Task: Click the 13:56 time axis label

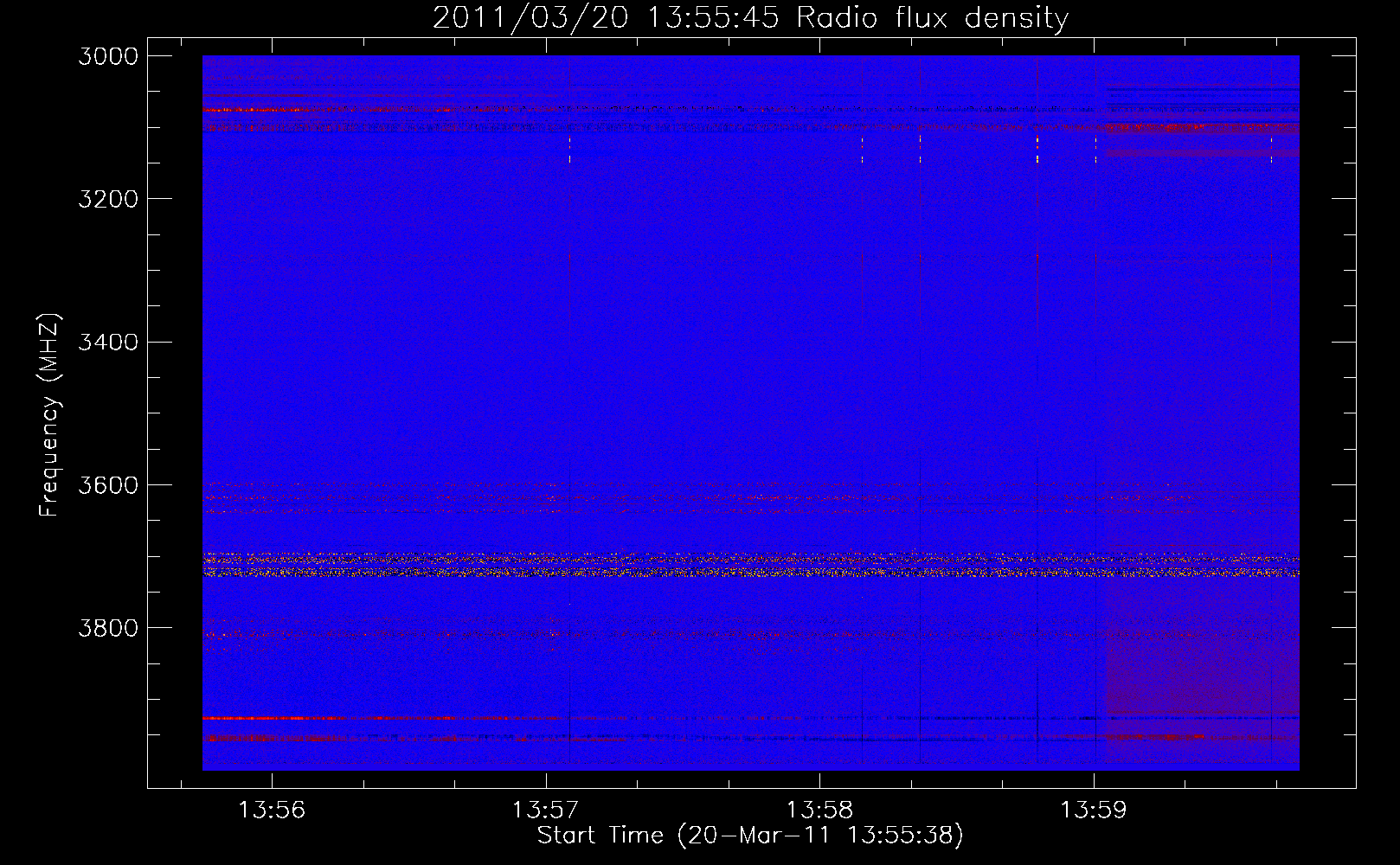Action: point(272,811)
